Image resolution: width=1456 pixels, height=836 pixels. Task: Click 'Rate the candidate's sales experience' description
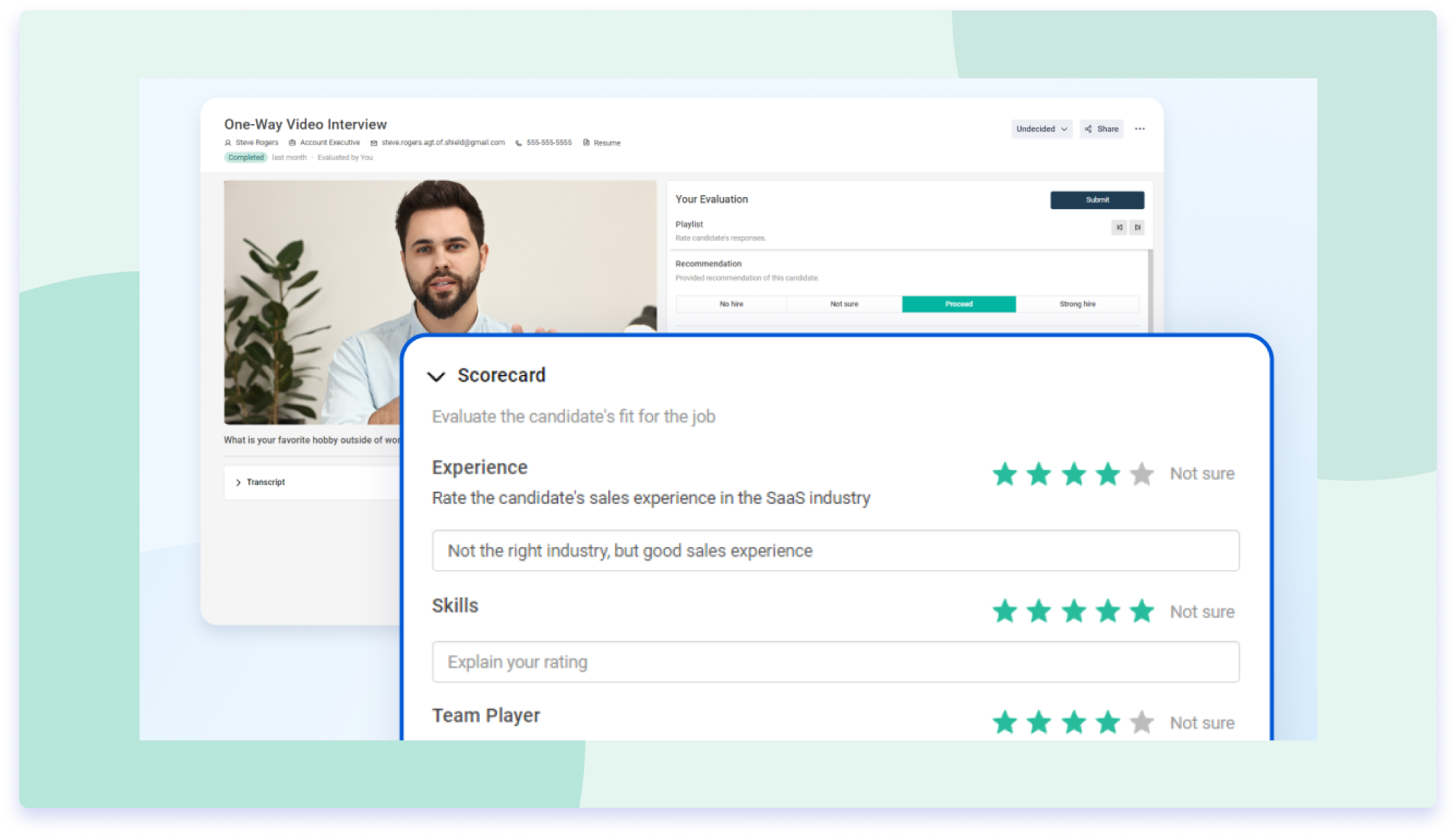coord(651,498)
